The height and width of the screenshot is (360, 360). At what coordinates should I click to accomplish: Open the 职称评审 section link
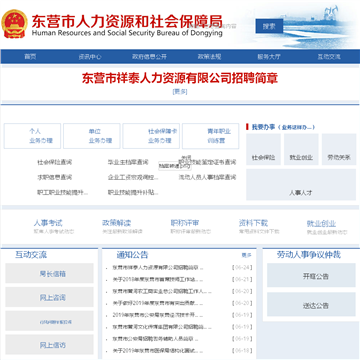(185, 223)
